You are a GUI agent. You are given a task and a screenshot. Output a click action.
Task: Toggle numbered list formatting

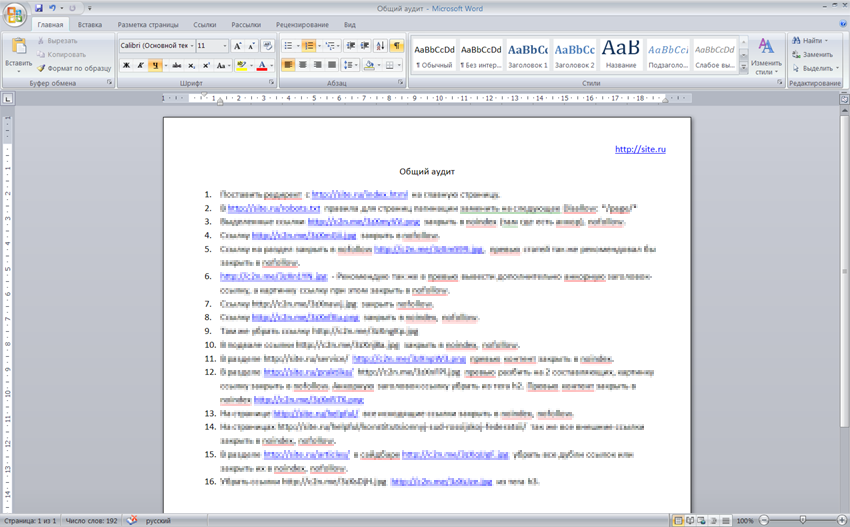click(x=308, y=46)
